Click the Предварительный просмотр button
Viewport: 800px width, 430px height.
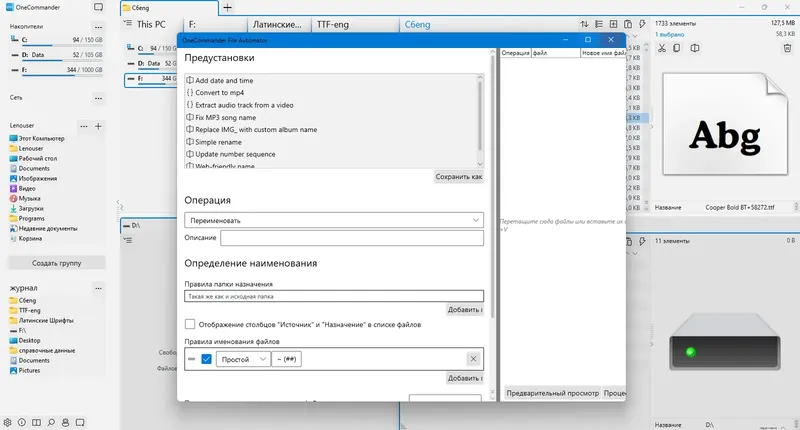point(553,393)
